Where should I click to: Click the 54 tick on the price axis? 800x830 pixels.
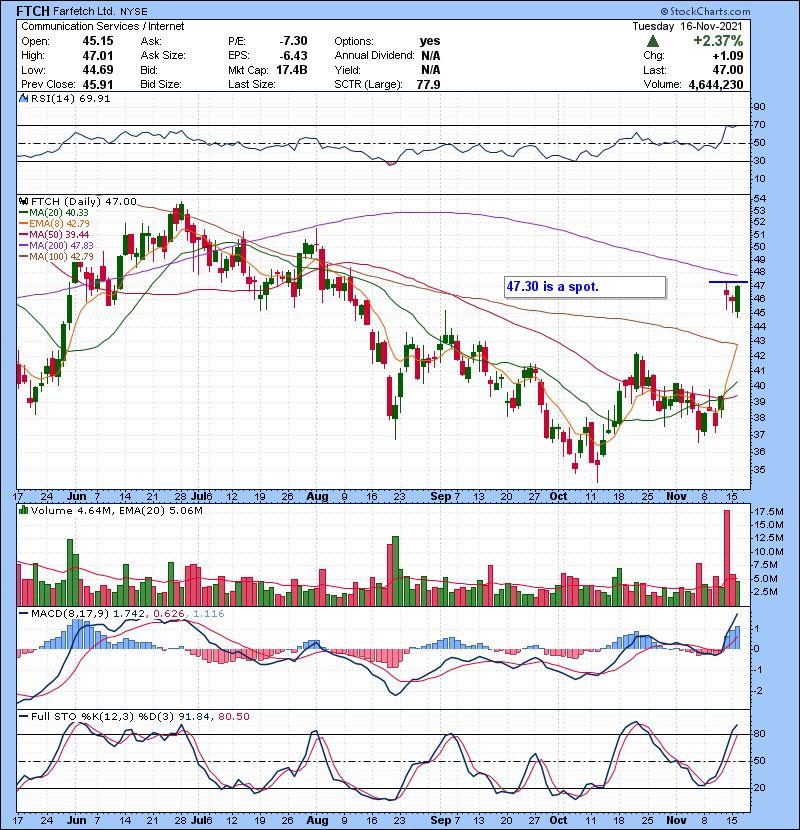pyautogui.click(x=760, y=199)
